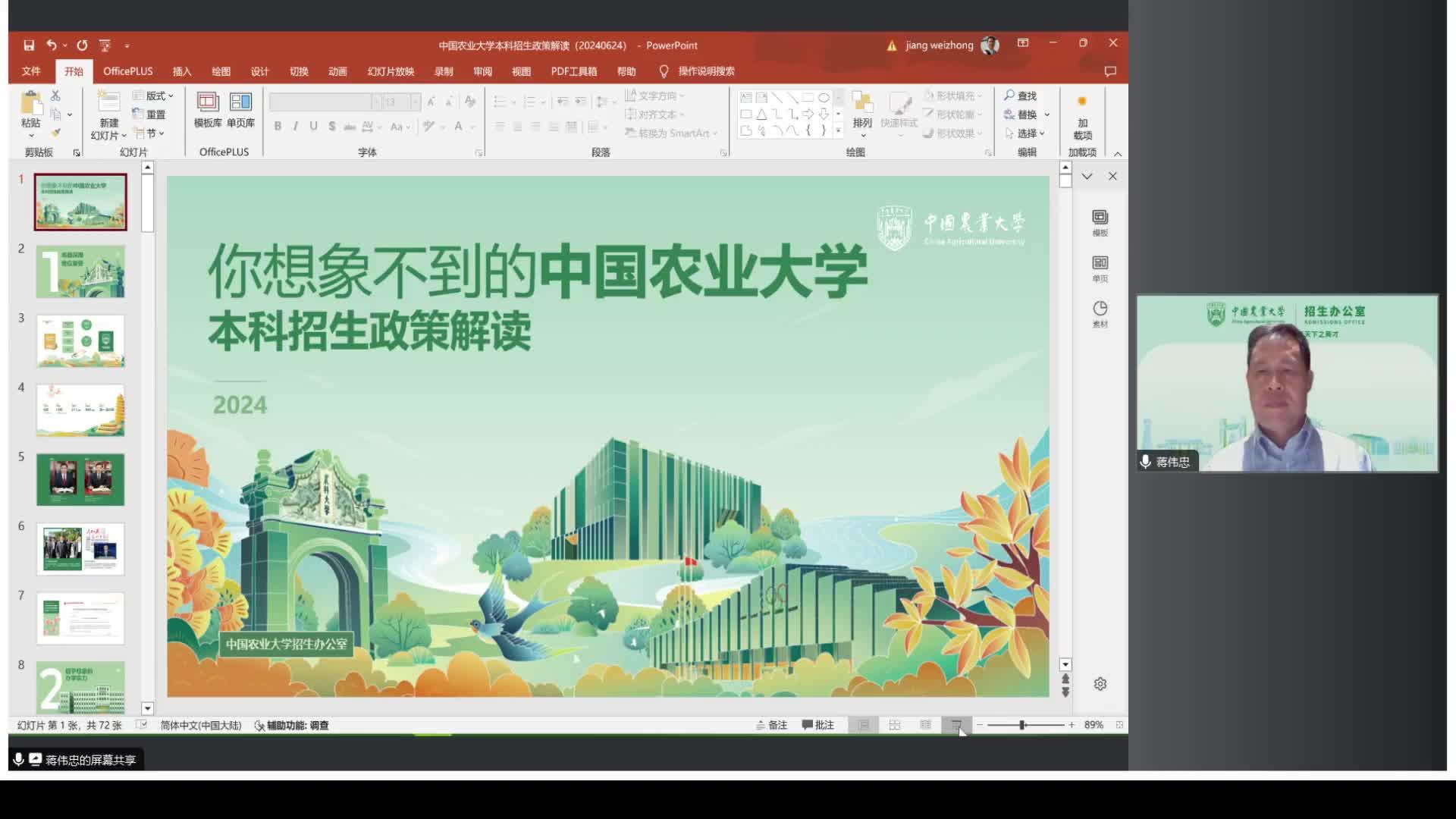
Task: Open the 选择 select dropdown
Action: [1025, 133]
